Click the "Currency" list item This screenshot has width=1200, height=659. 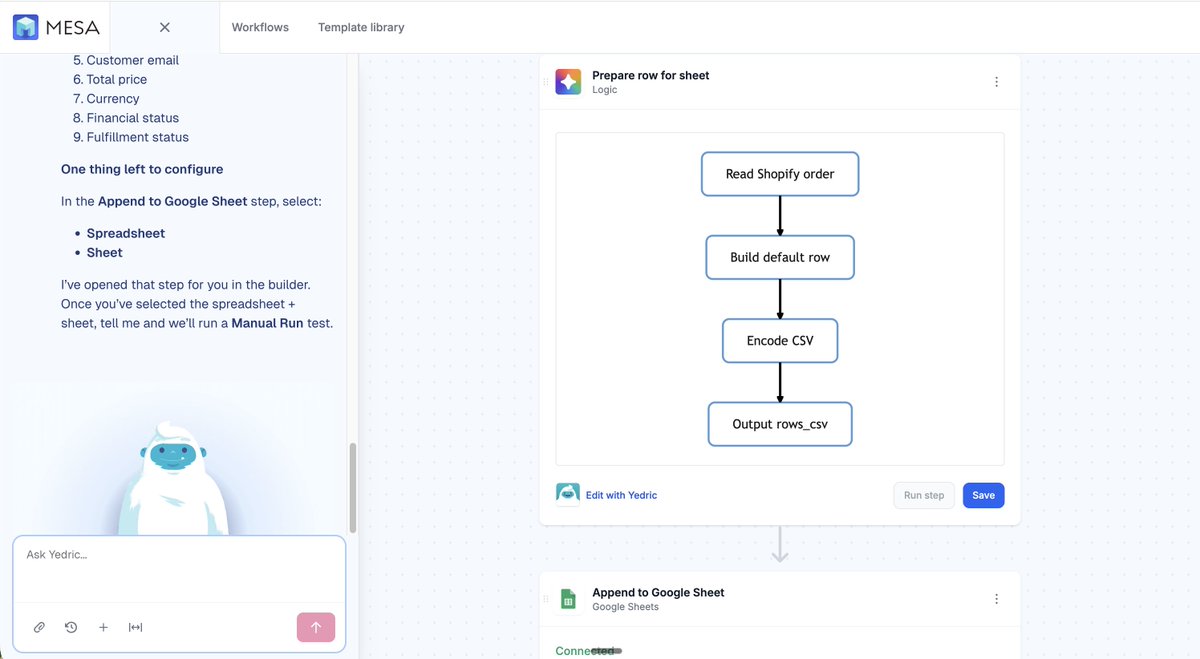113,98
